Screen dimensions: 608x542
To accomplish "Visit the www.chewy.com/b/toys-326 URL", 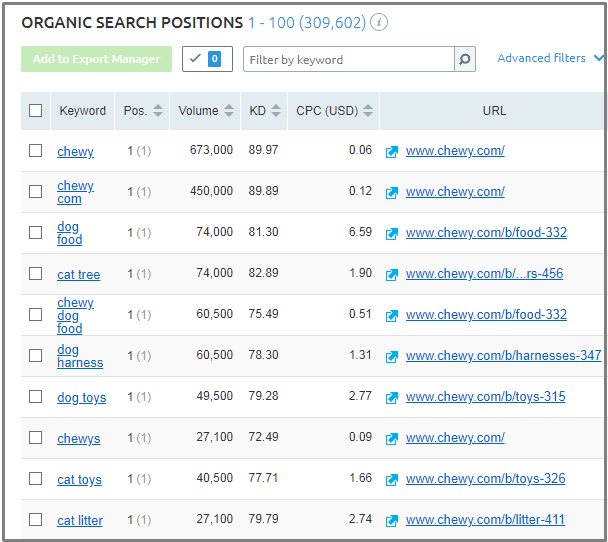I will (x=485, y=479).
